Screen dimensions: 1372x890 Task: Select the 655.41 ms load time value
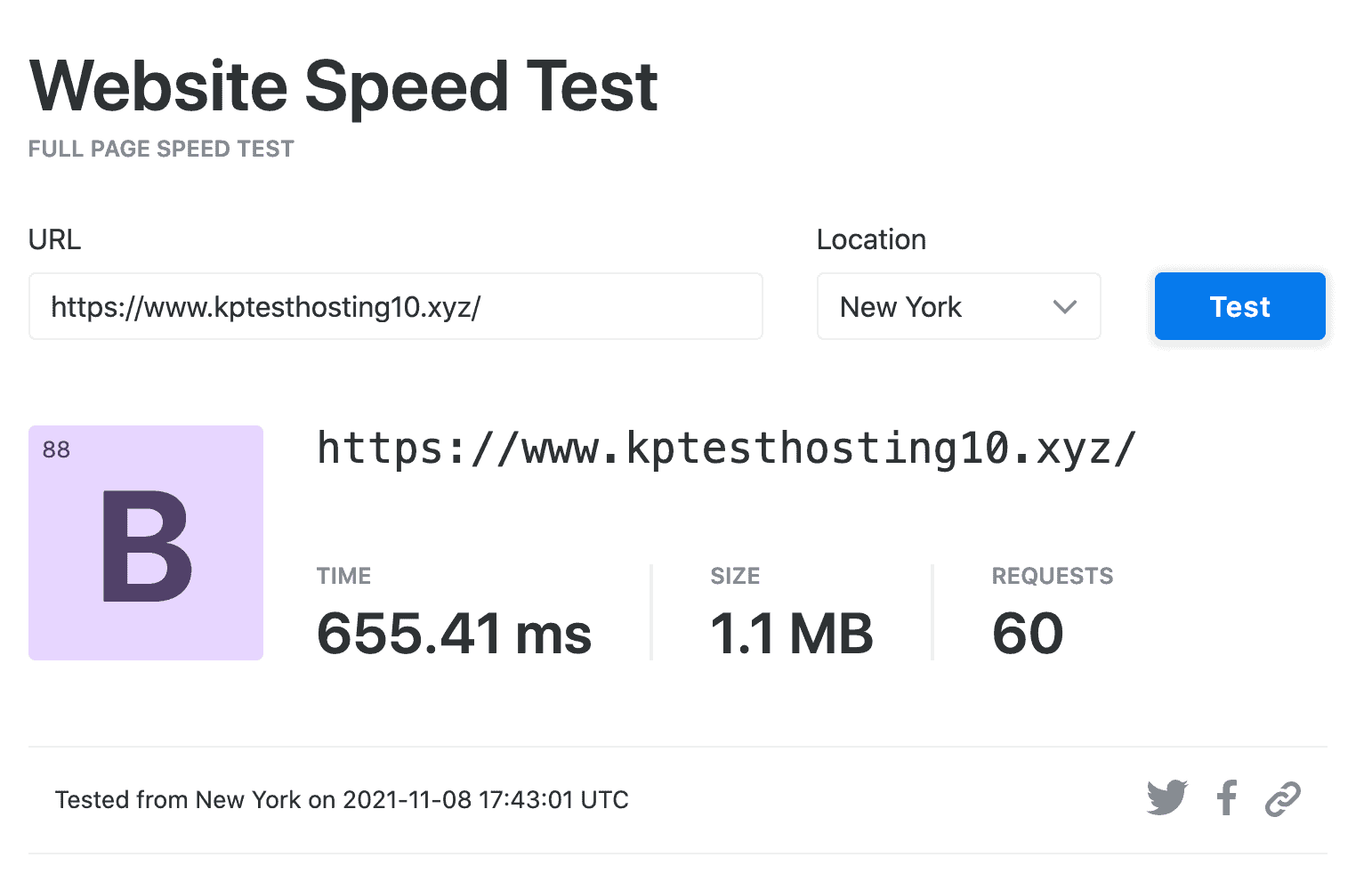(454, 634)
